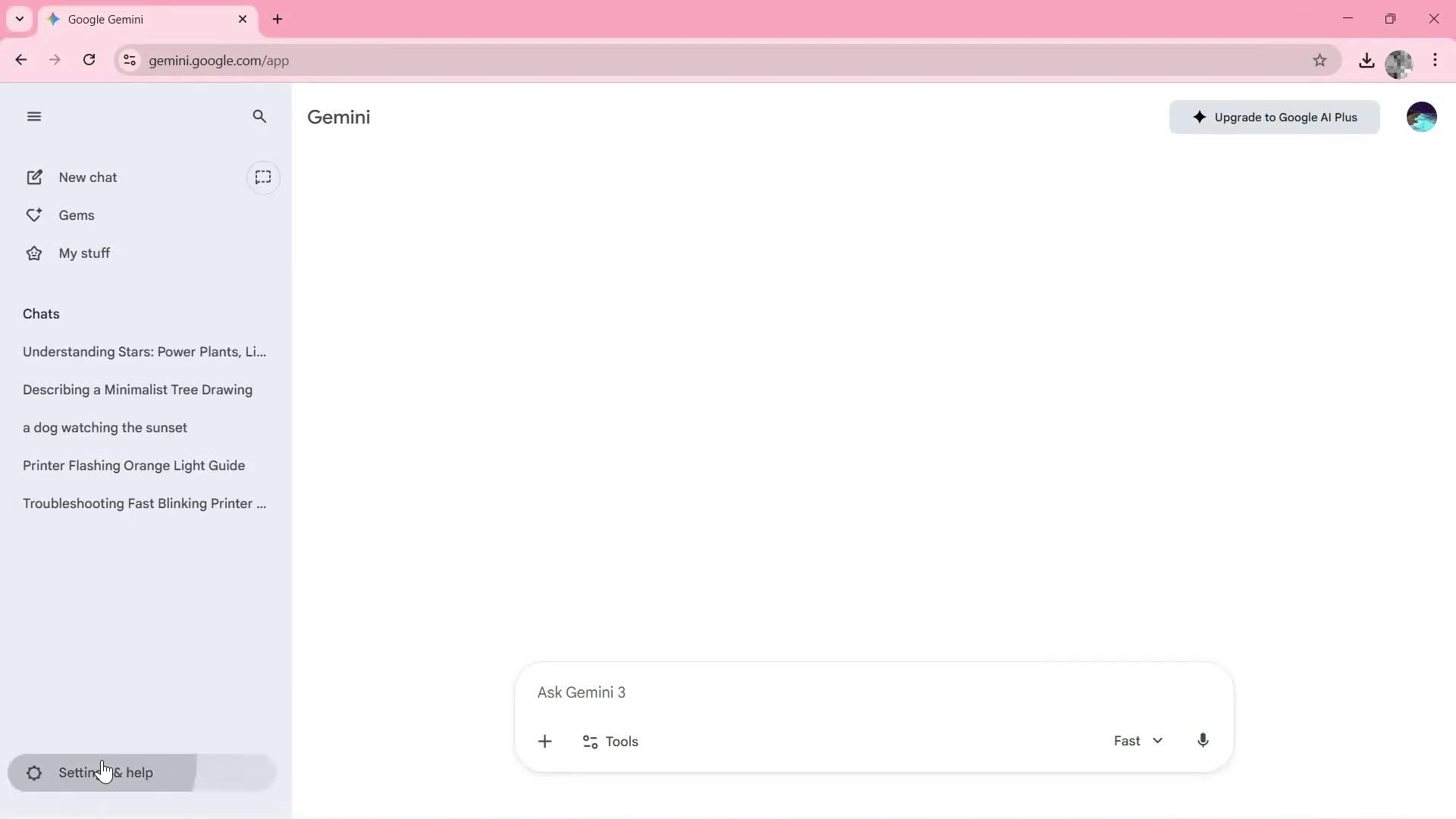Click the search chats icon
Screen dimensions: 1456x819
pos(259,116)
